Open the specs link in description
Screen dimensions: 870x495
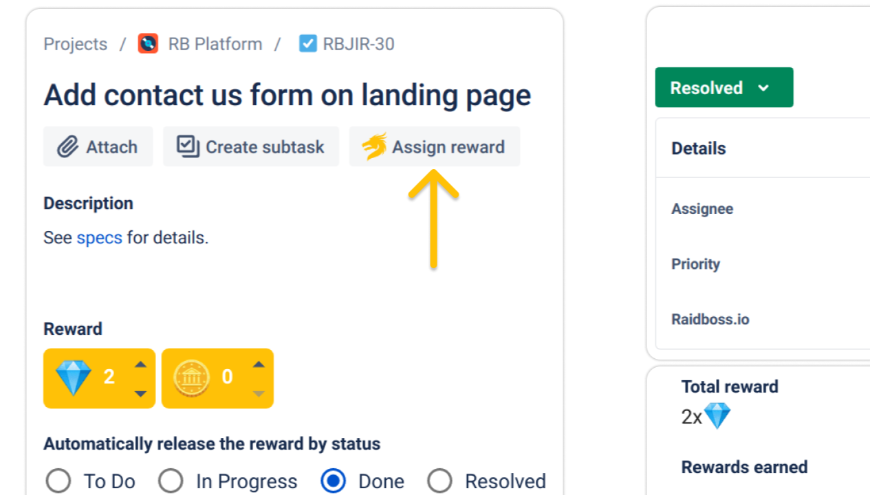(99, 238)
